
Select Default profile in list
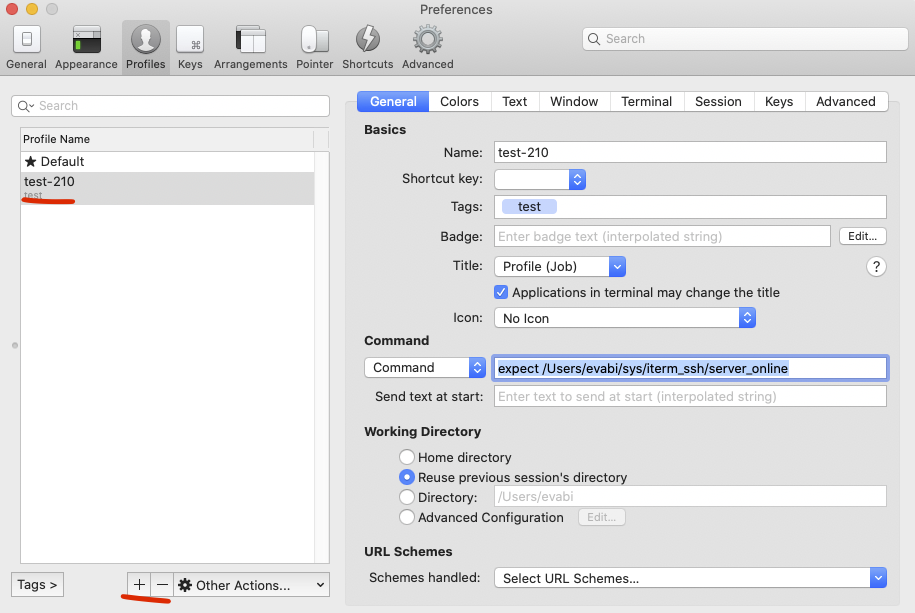[167, 161]
